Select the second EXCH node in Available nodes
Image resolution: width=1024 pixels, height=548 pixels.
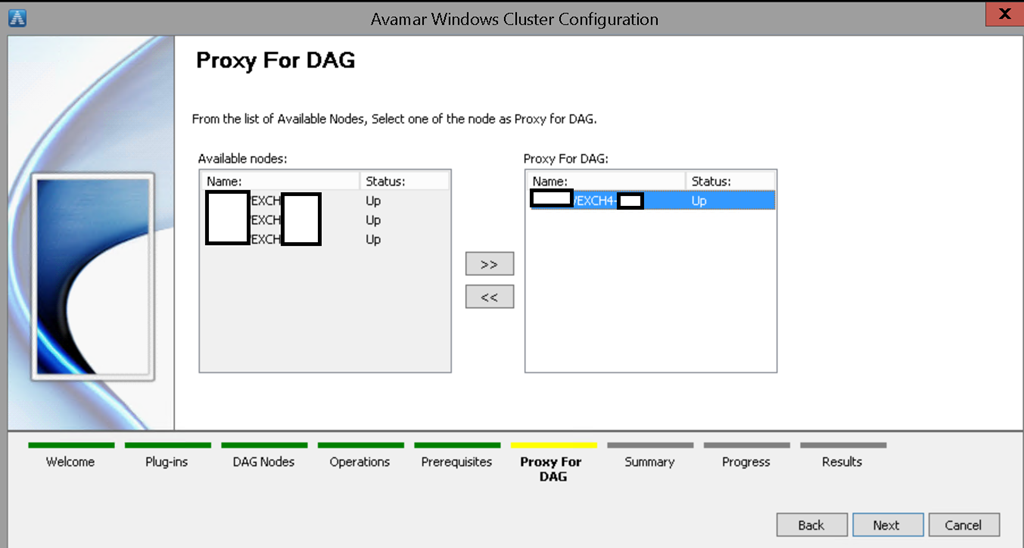[x=325, y=220]
